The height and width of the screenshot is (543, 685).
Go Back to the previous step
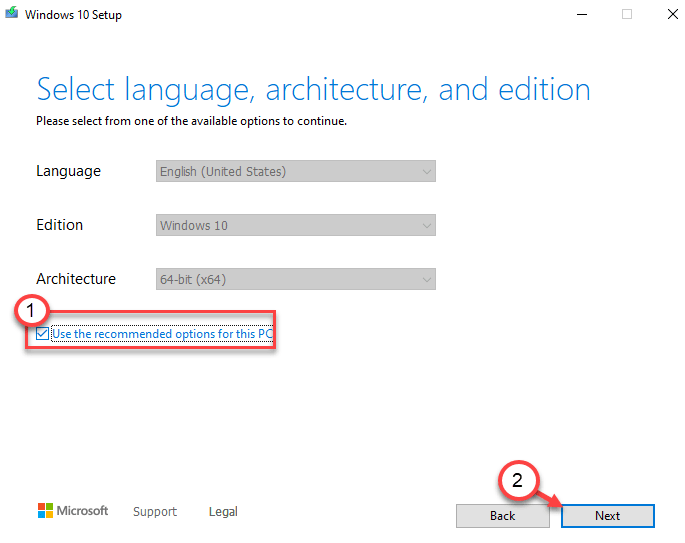pos(503,516)
